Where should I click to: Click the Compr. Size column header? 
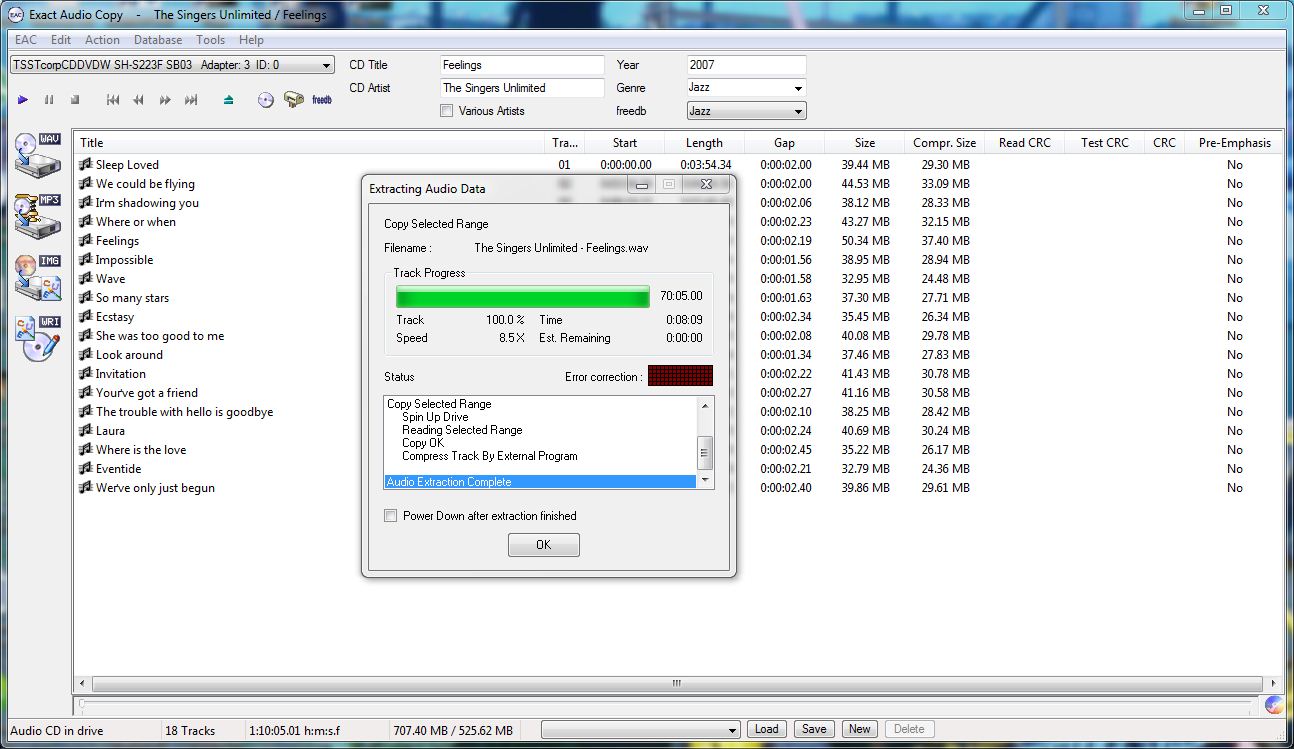click(x=944, y=143)
